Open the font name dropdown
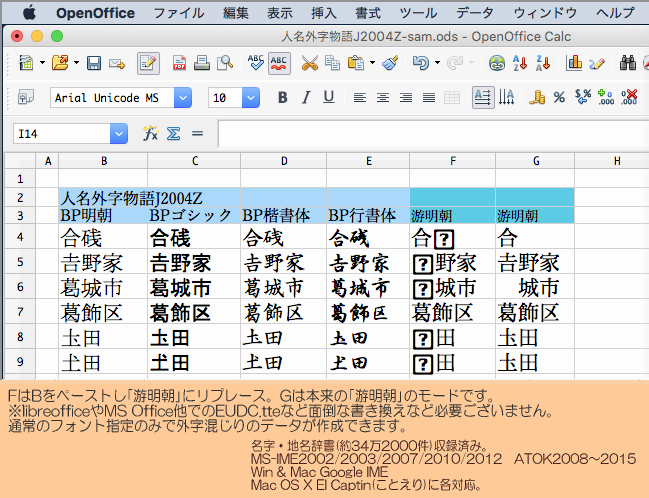649x498 pixels. [183, 98]
